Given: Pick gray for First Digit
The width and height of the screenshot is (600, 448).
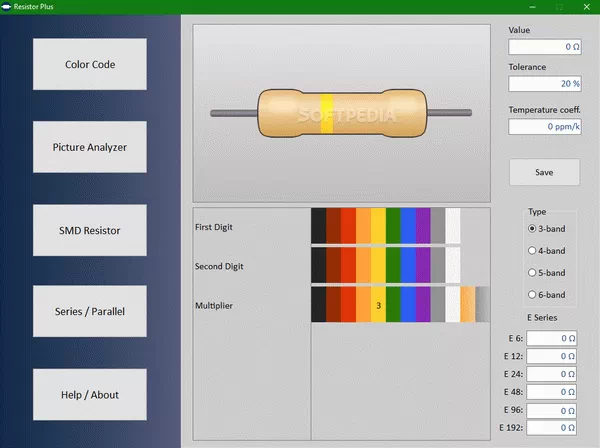Looking at the screenshot, I should tap(438, 226).
